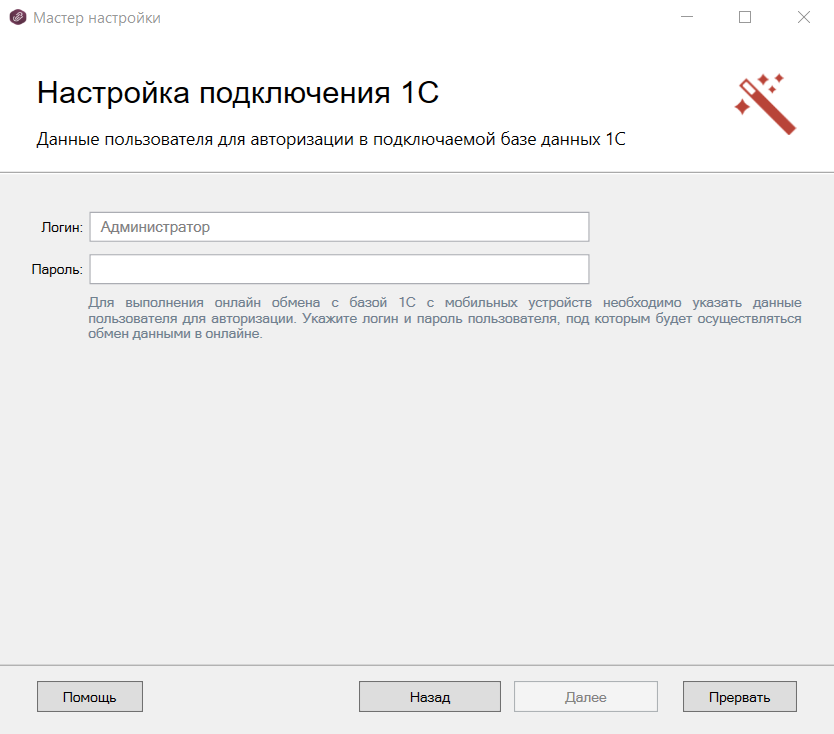Image resolution: width=834 pixels, height=734 pixels.
Task: Close the Мастер настройки window
Action: (804, 17)
